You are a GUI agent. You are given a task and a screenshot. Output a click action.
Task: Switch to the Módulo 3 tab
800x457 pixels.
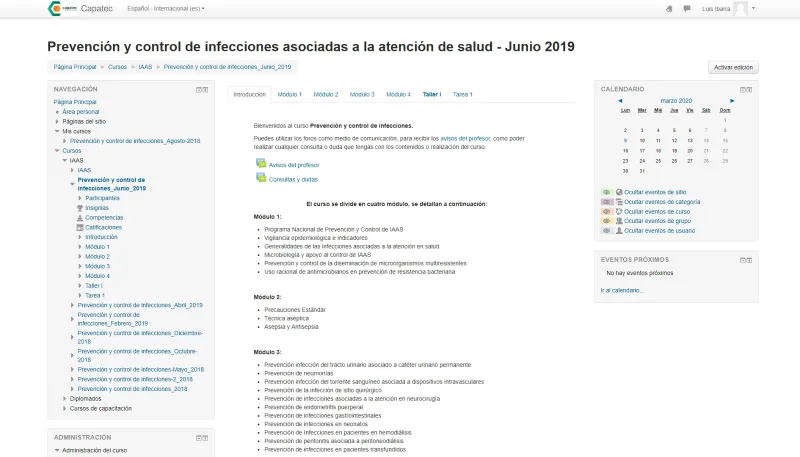click(x=362, y=94)
